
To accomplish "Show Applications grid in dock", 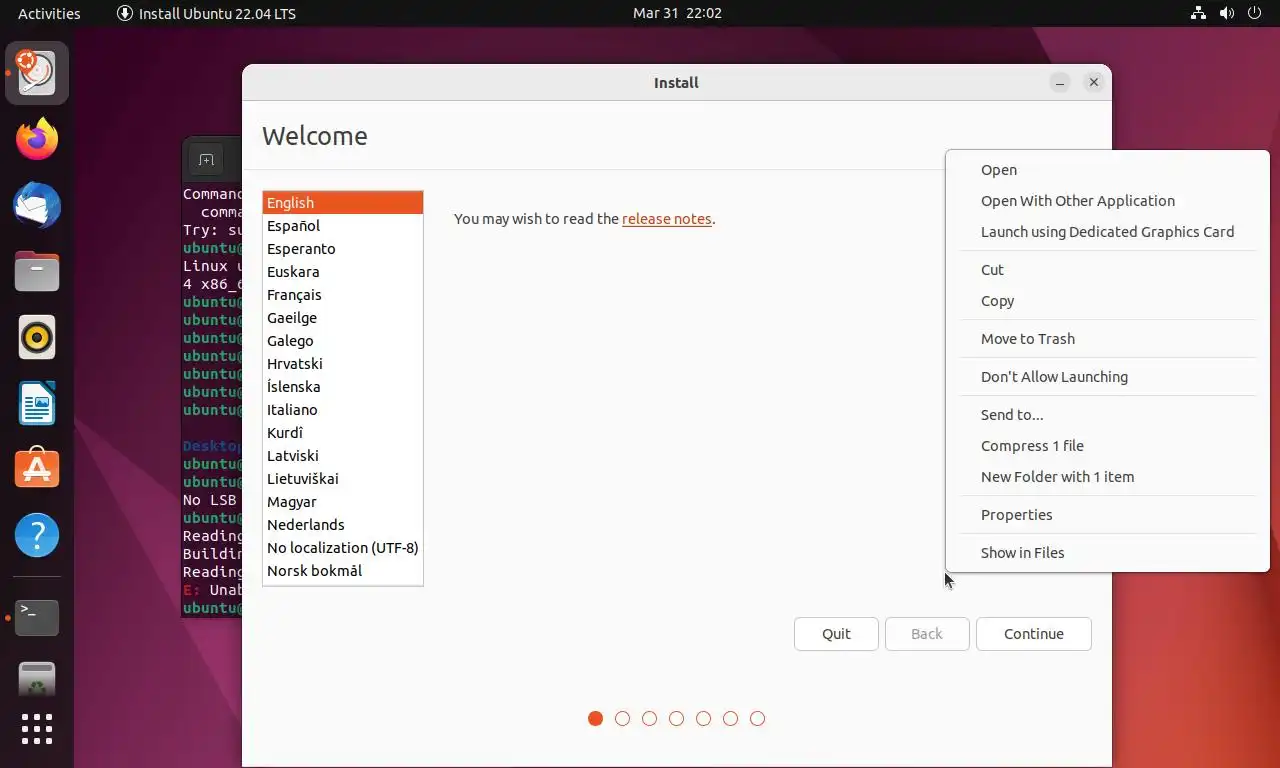I will pyautogui.click(x=37, y=729).
